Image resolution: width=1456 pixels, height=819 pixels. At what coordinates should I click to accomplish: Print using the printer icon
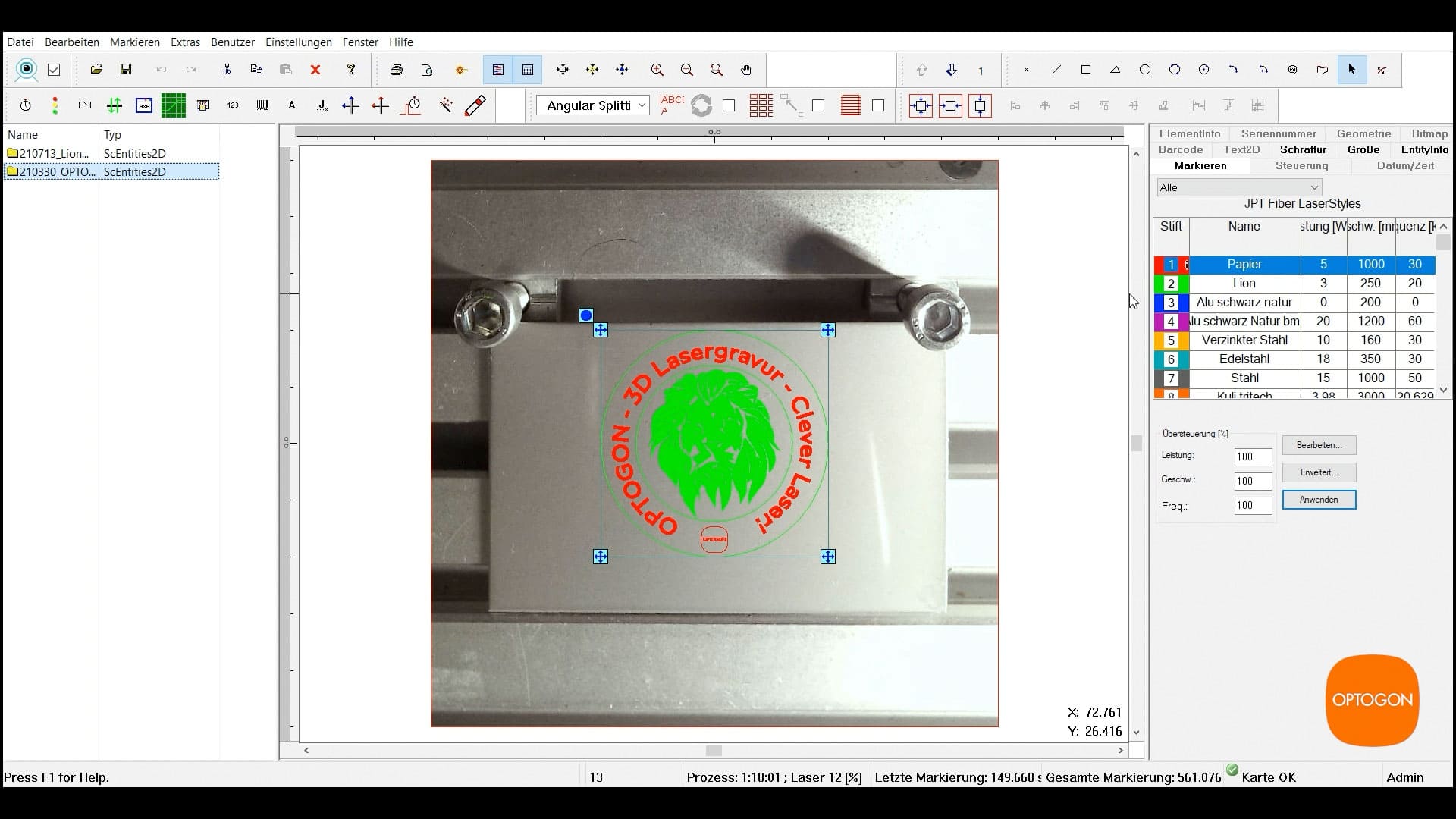tap(396, 70)
